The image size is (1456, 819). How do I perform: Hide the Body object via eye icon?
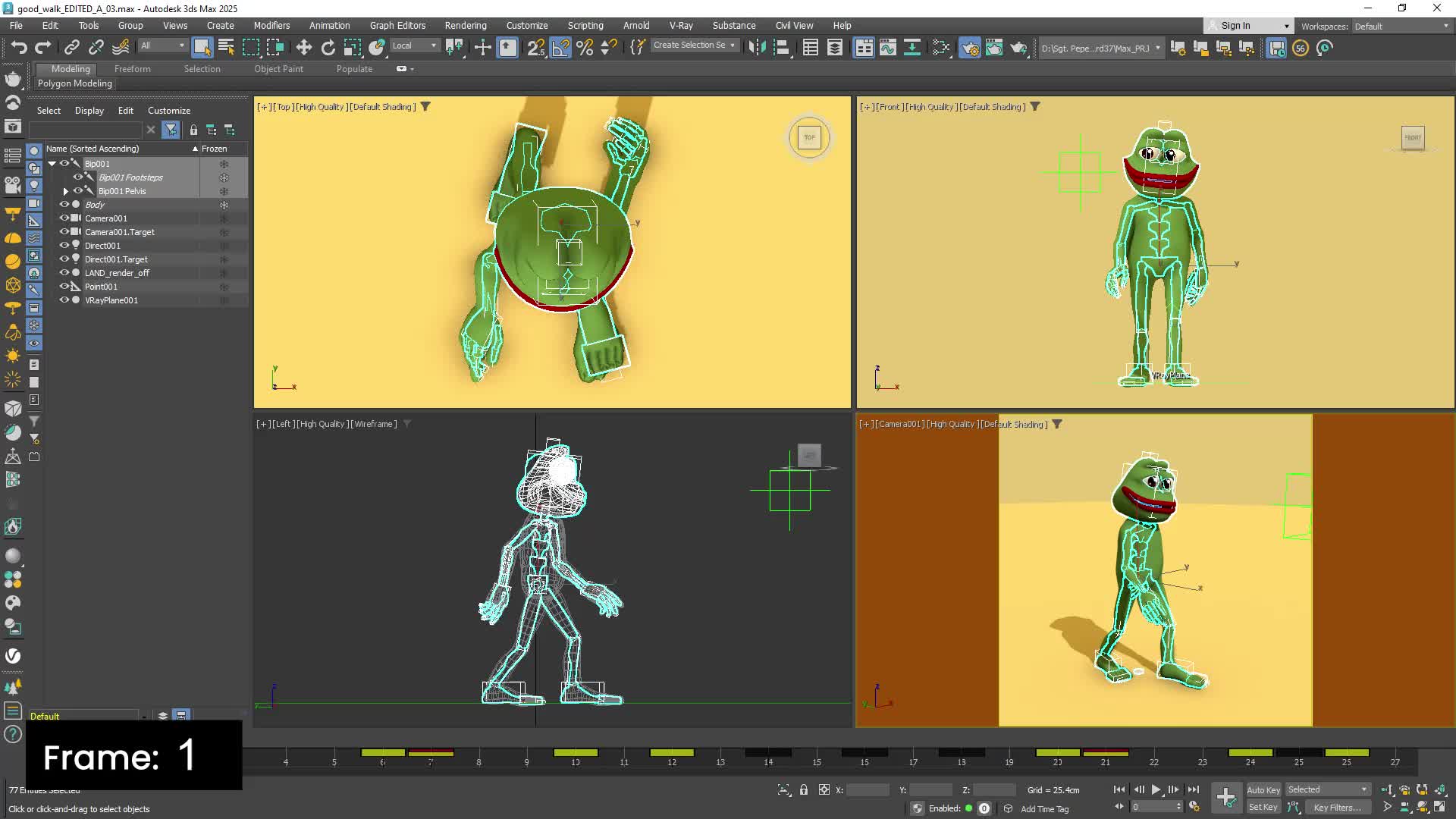coord(64,205)
